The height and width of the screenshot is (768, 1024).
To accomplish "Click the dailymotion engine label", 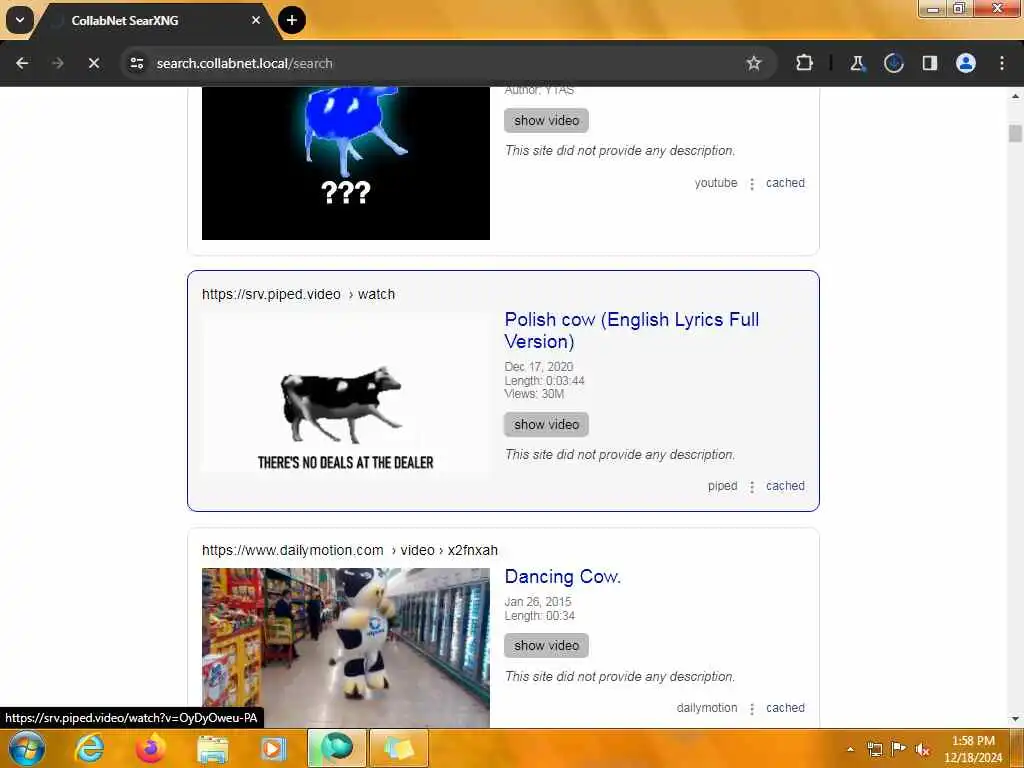I will point(707,708).
